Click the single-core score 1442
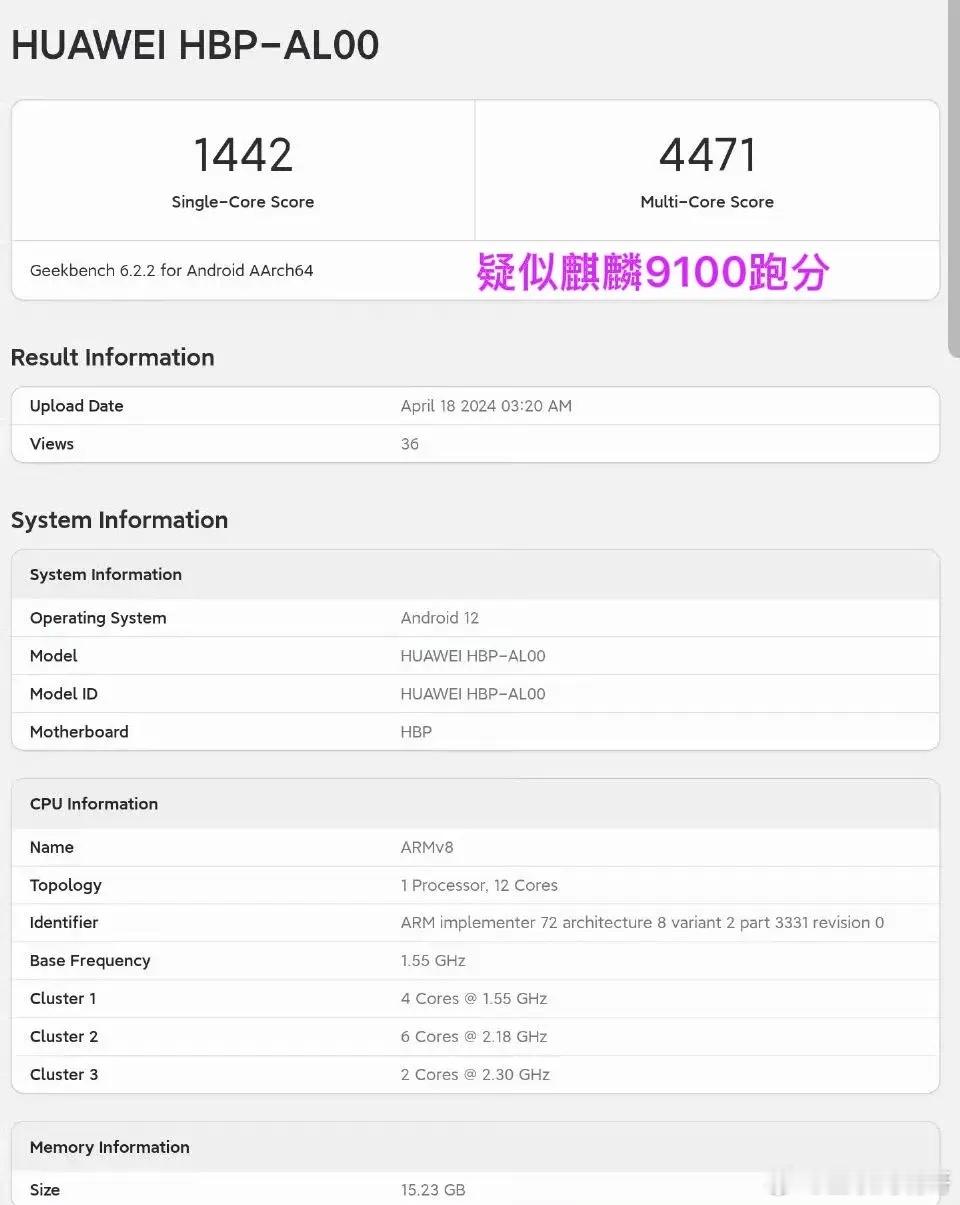 243,155
